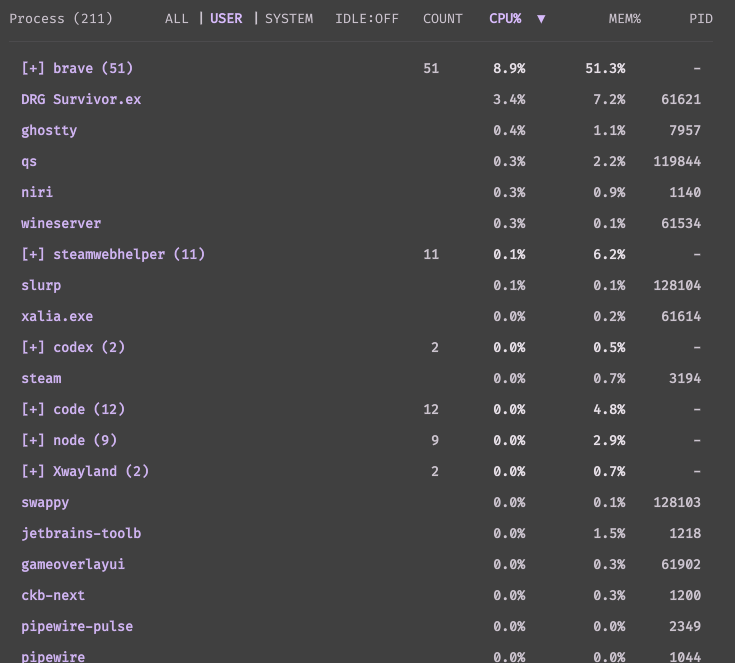Click the CPU% sort direction arrow
Viewport: 735px width, 663px height.
541,19
